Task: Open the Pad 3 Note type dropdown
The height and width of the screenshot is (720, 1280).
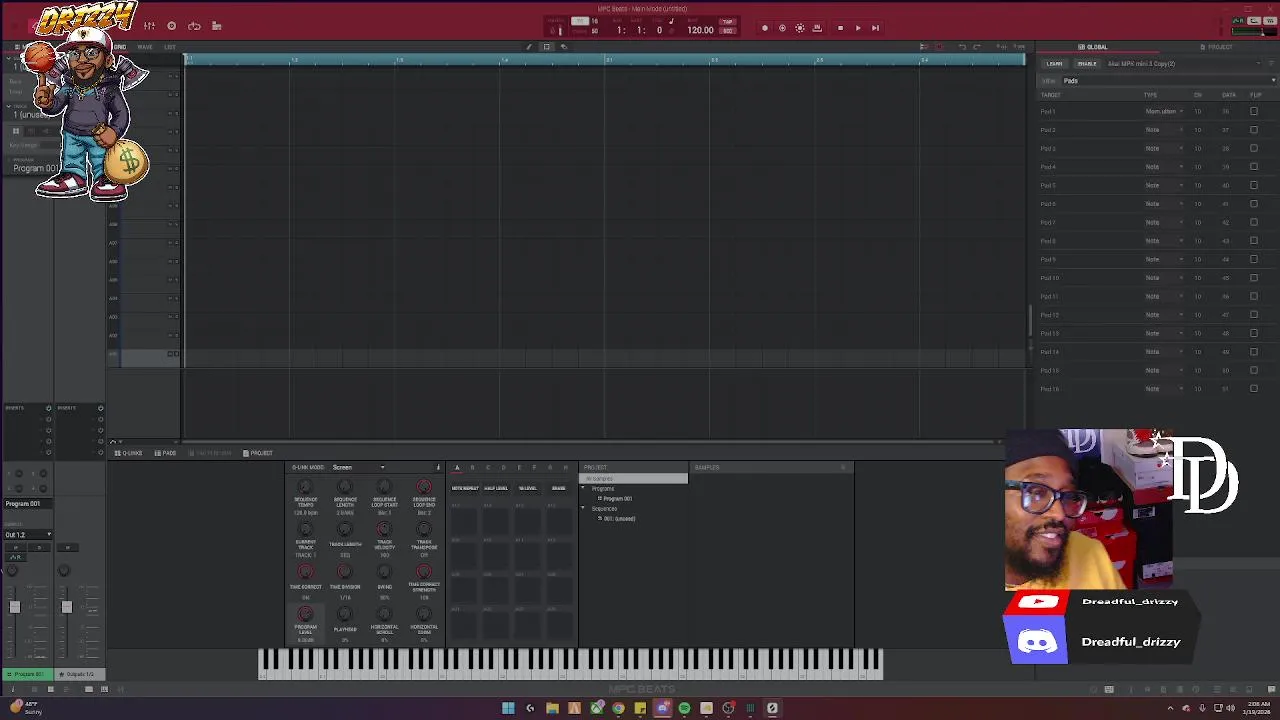Action: pyautogui.click(x=1163, y=149)
